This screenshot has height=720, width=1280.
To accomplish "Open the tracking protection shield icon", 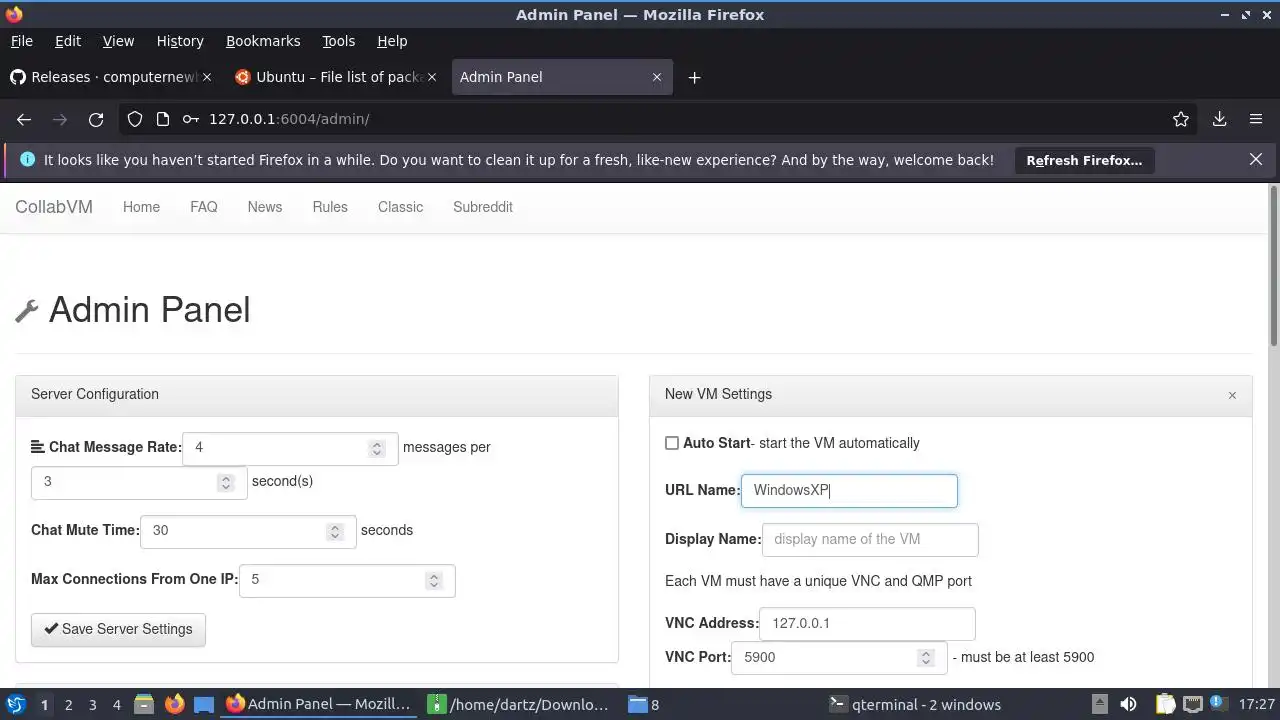I will pyautogui.click(x=135, y=119).
